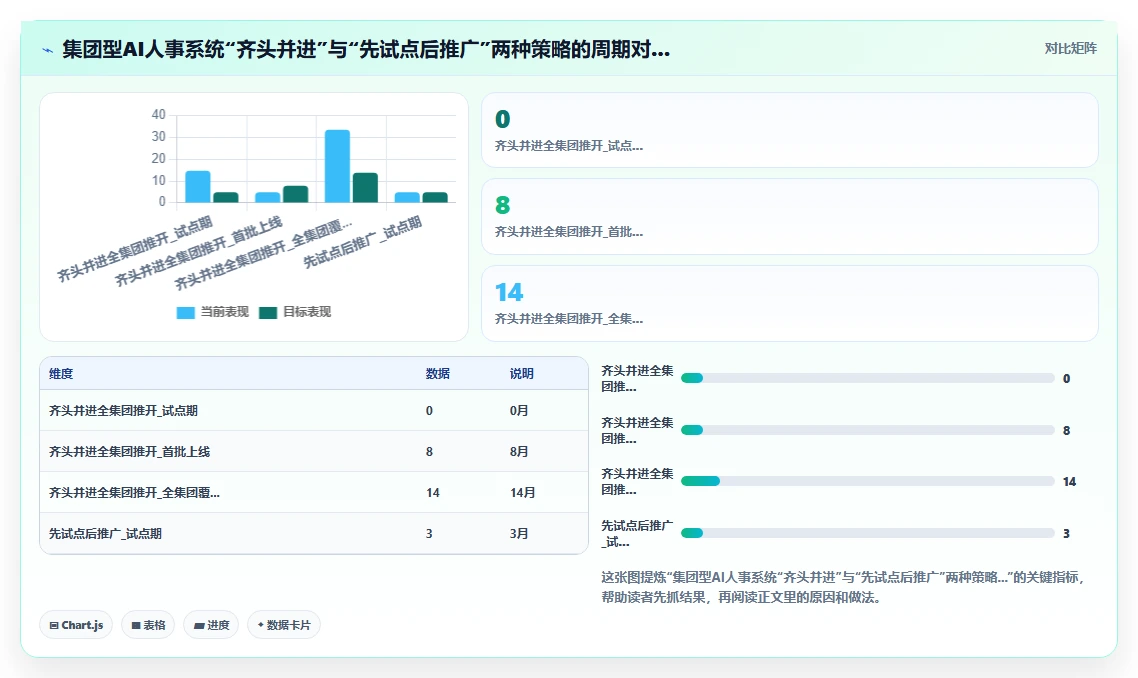1138x678 pixels.
Task: Click the 数据 column header
Action: pyautogui.click(x=438, y=374)
